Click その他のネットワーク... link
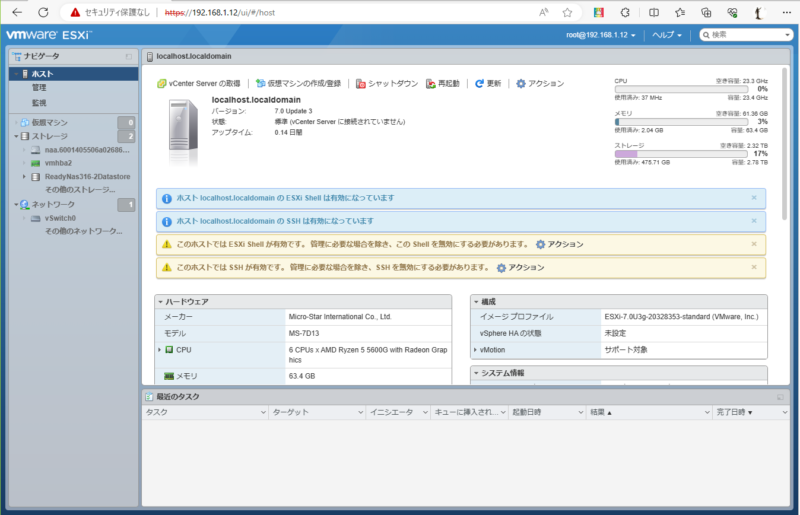800x515 pixels. coord(84,231)
